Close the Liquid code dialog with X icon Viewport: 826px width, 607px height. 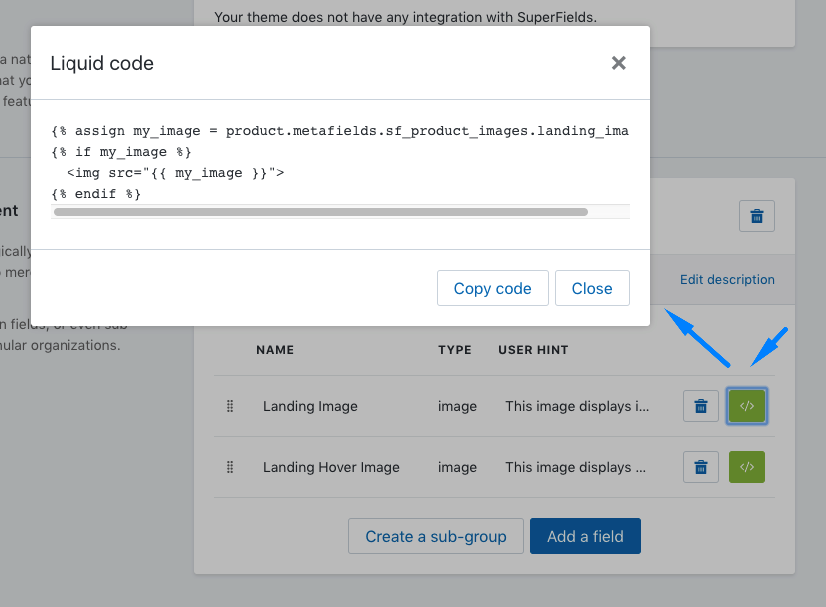[x=618, y=63]
